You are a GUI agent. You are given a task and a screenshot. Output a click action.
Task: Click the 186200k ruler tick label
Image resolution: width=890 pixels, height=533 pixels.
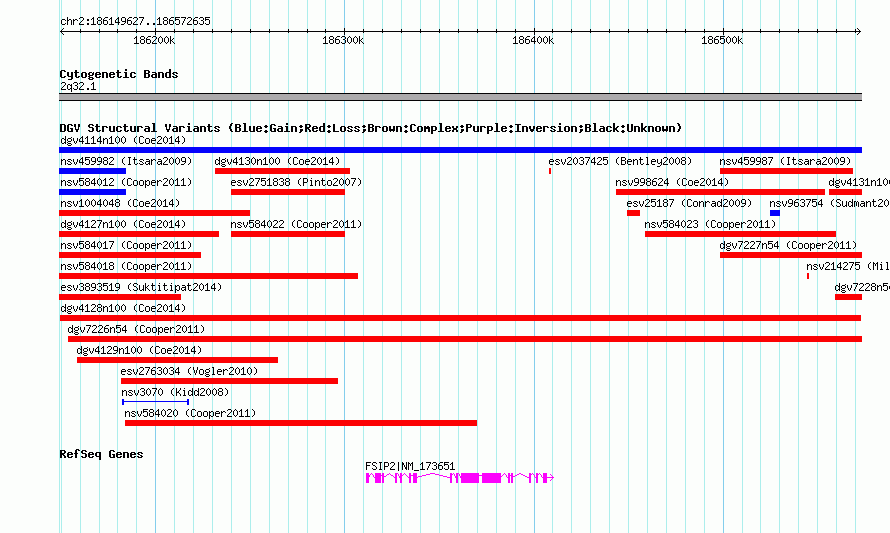pos(154,40)
